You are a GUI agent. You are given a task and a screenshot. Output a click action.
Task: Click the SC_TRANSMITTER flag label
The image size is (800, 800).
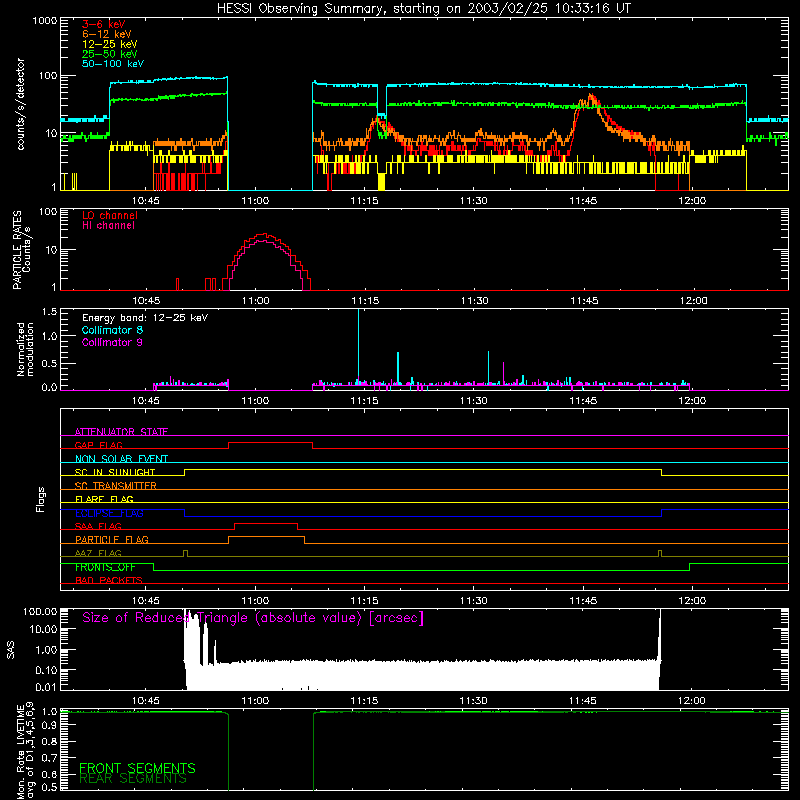pos(116,485)
